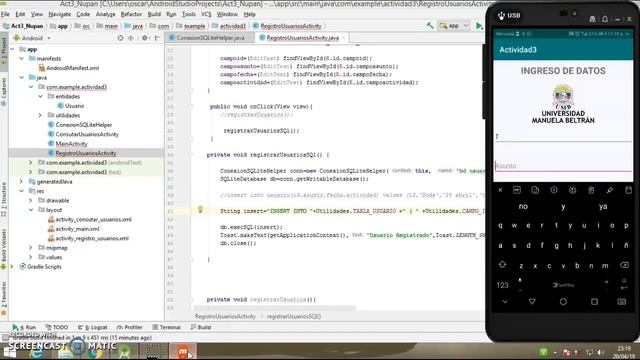Tap the Android recent apps square button
This screenshot has height=360, width=640.
pos(594,302)
